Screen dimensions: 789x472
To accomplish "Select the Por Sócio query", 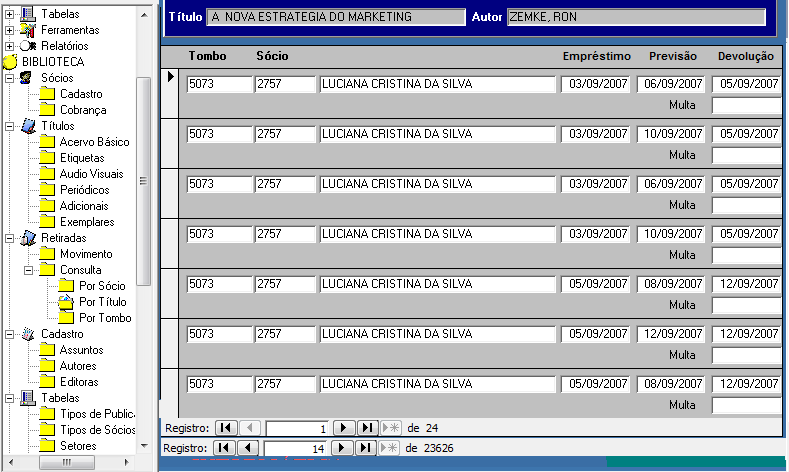I will 92,286.
